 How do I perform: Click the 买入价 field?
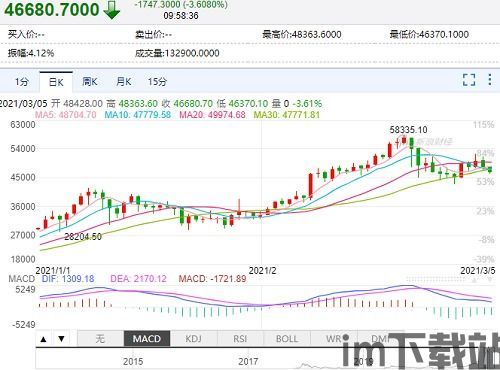(x=26, y=34)
